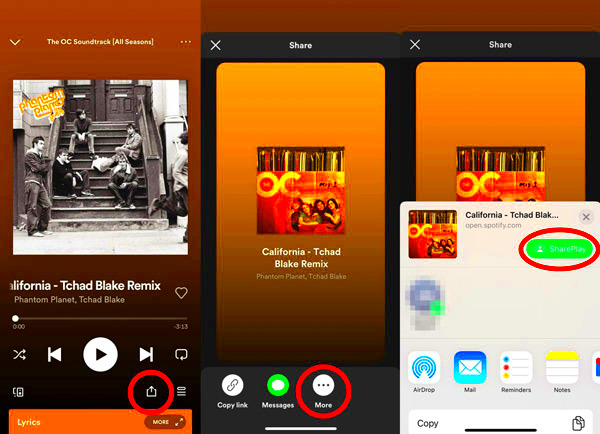Like the song with the heart icon
Viewport: 600px width, 434px height.
181,293
